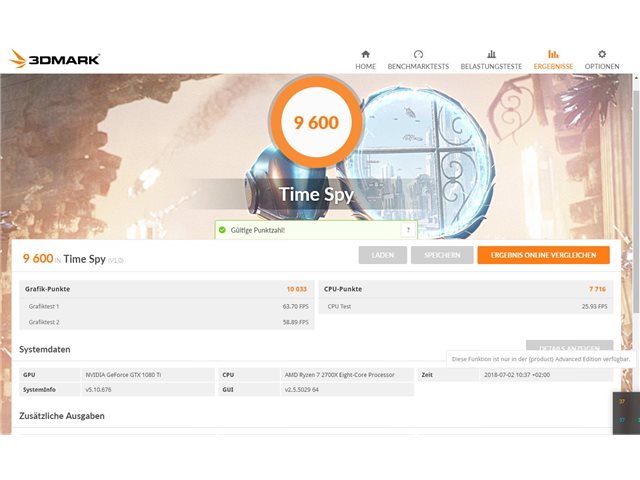Screen dimensions: 640x480
Task: Click the Gültige Punktzahl notification bar
Action: 316,230
